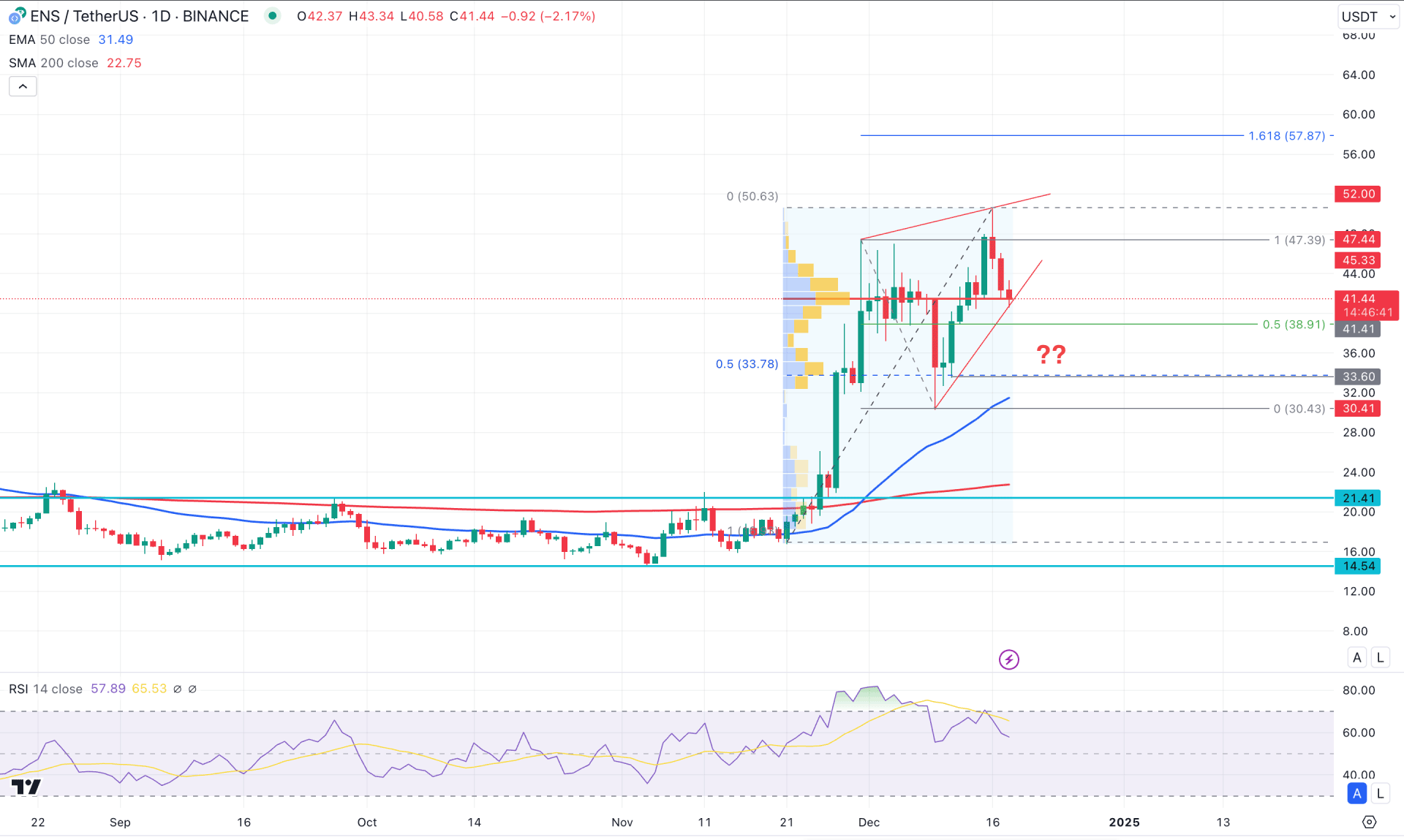Select the 0 (30.43) Fibonacci label
The height and width of the screenshot is (840, 1404).
pos(1299,409)
